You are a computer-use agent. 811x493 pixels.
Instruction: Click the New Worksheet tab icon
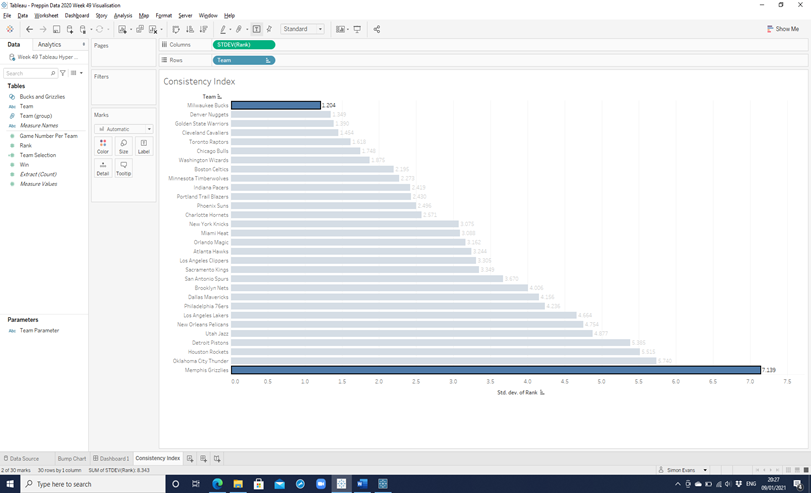[190, 458]
